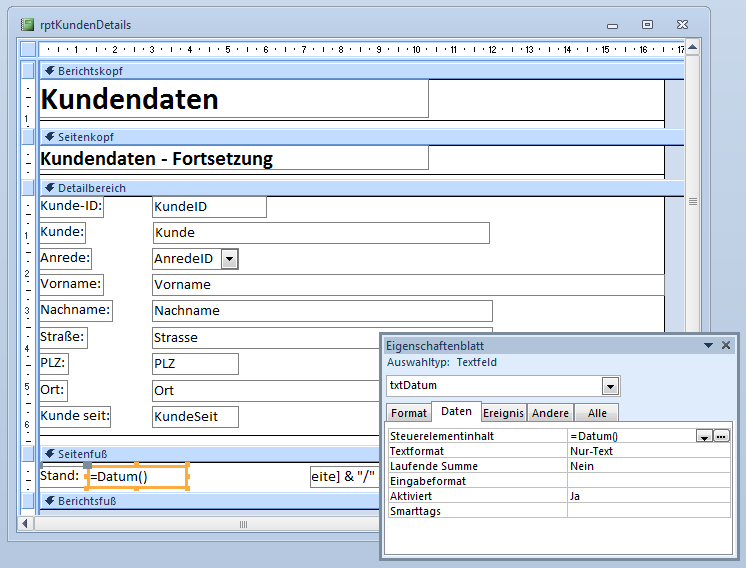
Task: Click the Berichtskopf section bar
Action: (362, 71)
